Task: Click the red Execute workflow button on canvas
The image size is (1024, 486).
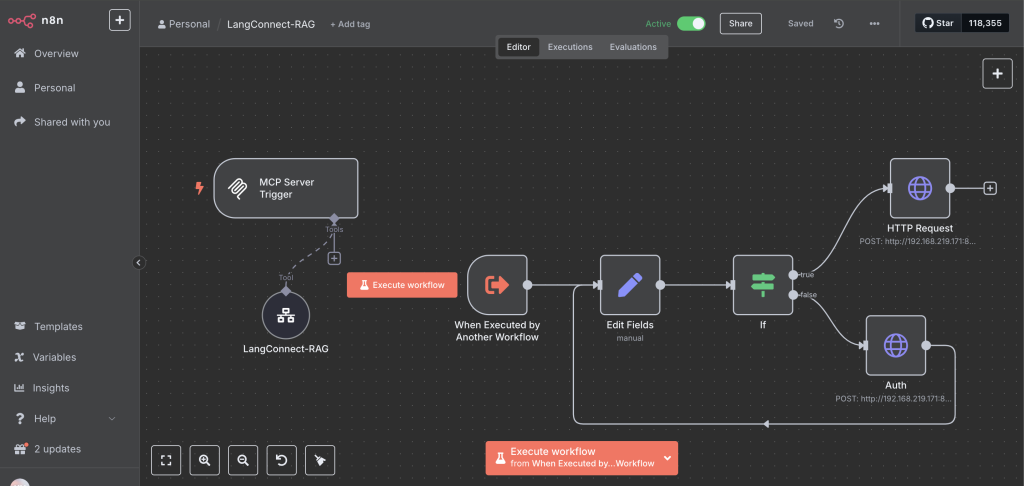Action: tap(402, 285)
